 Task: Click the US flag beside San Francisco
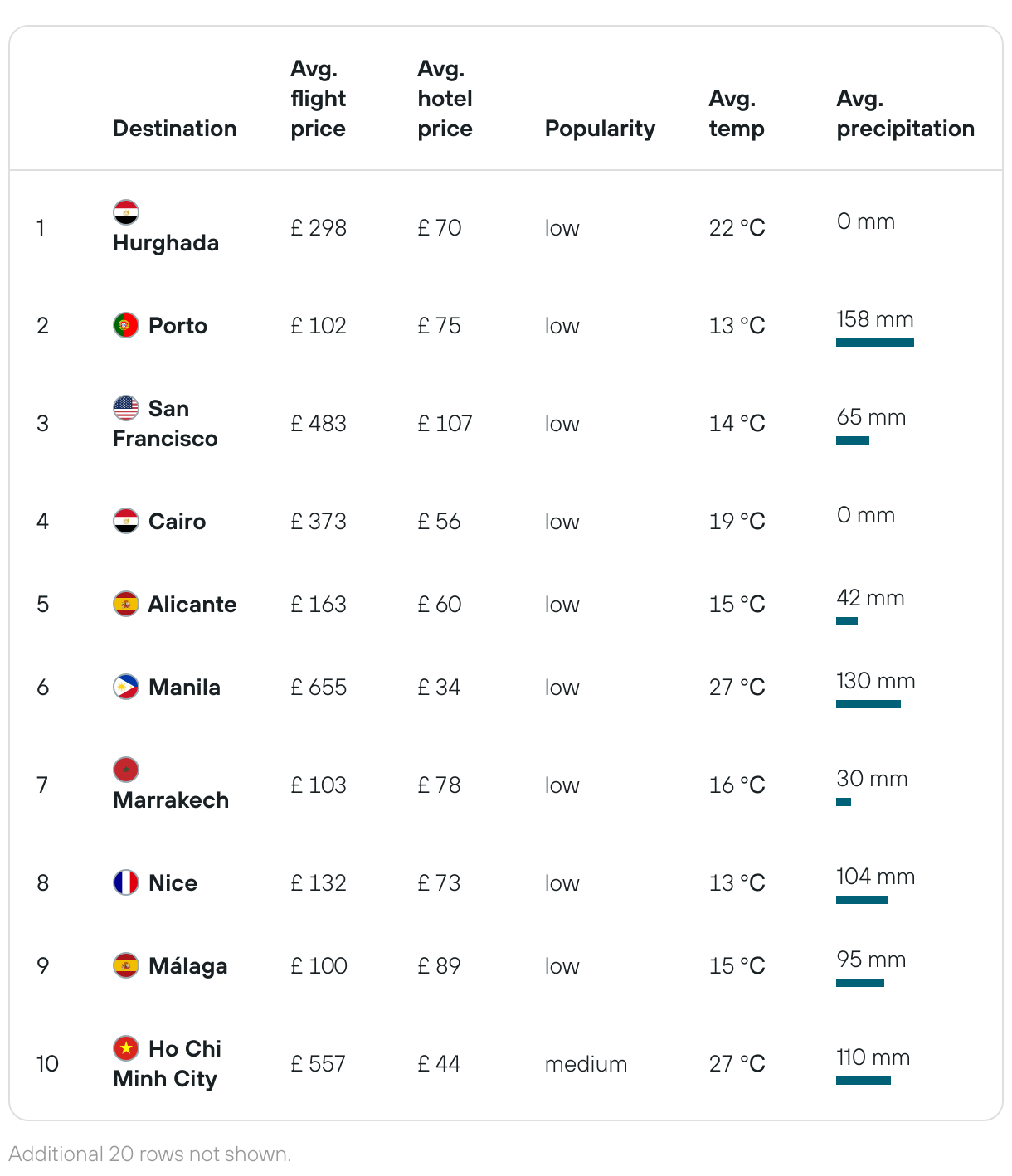(x=126, y=408)
